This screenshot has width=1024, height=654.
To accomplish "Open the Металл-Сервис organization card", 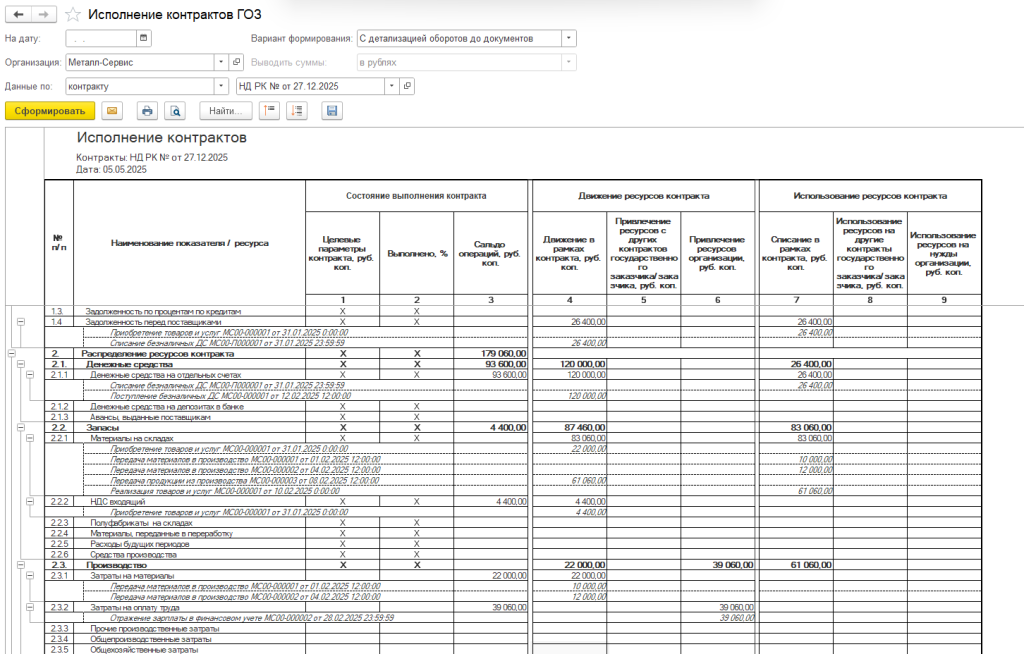I will pos(236,62).
